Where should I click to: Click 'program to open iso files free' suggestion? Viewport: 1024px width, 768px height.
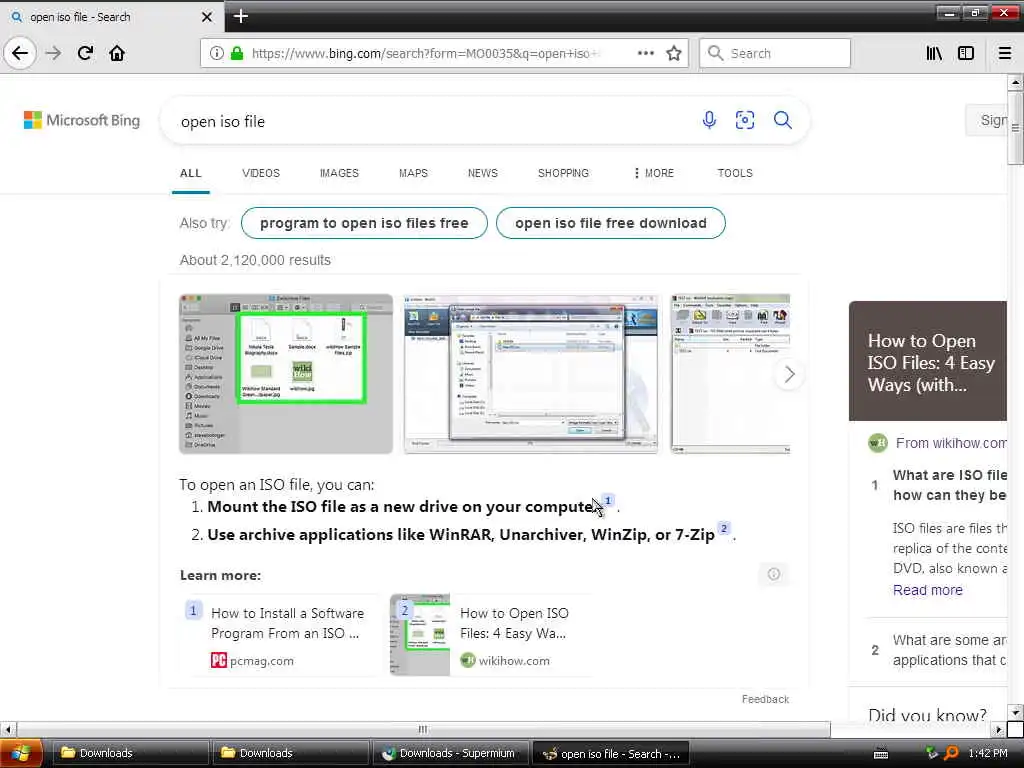364,223
